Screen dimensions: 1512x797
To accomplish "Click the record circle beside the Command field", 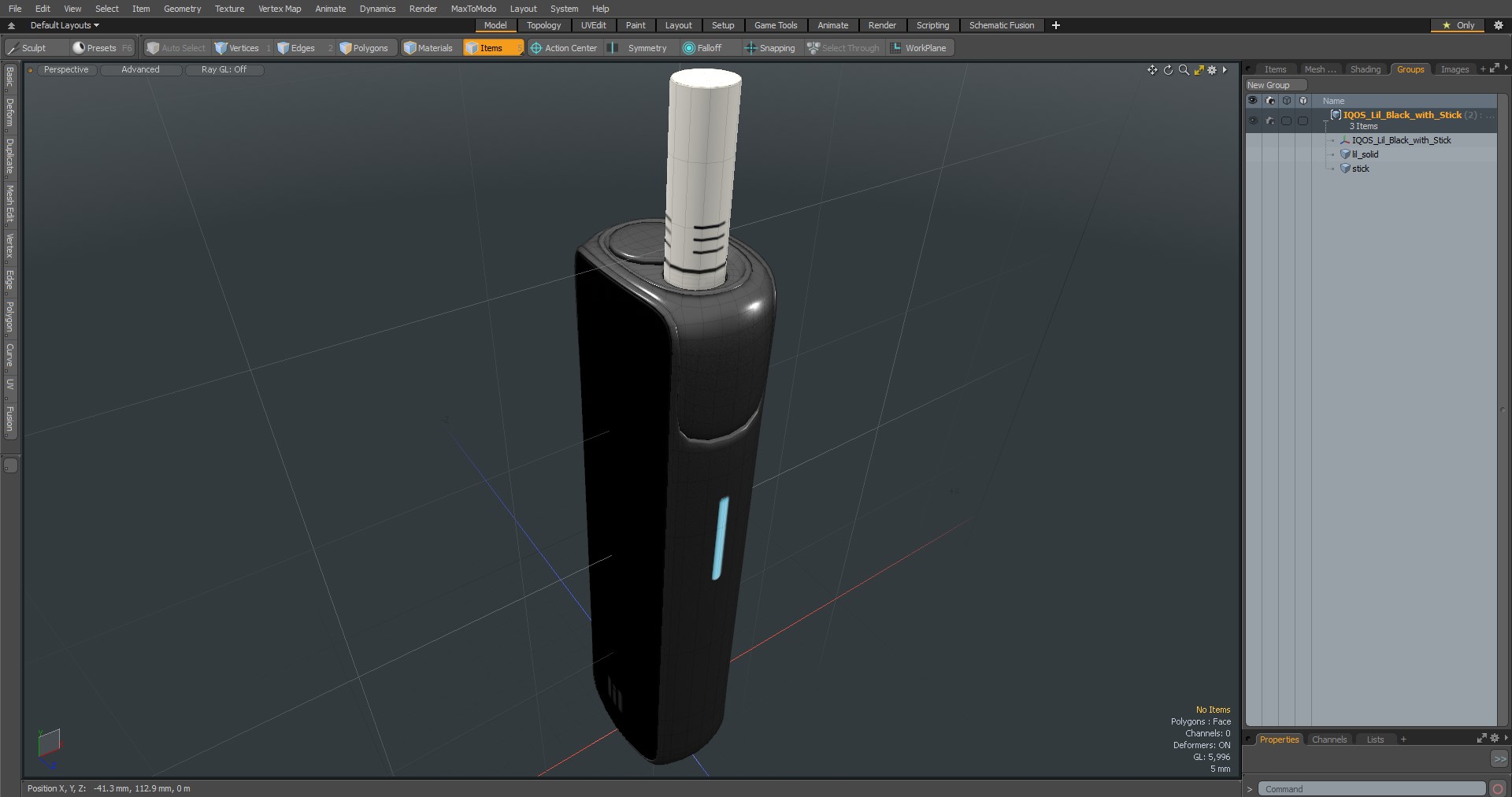I will click(x=1498, y=789).
